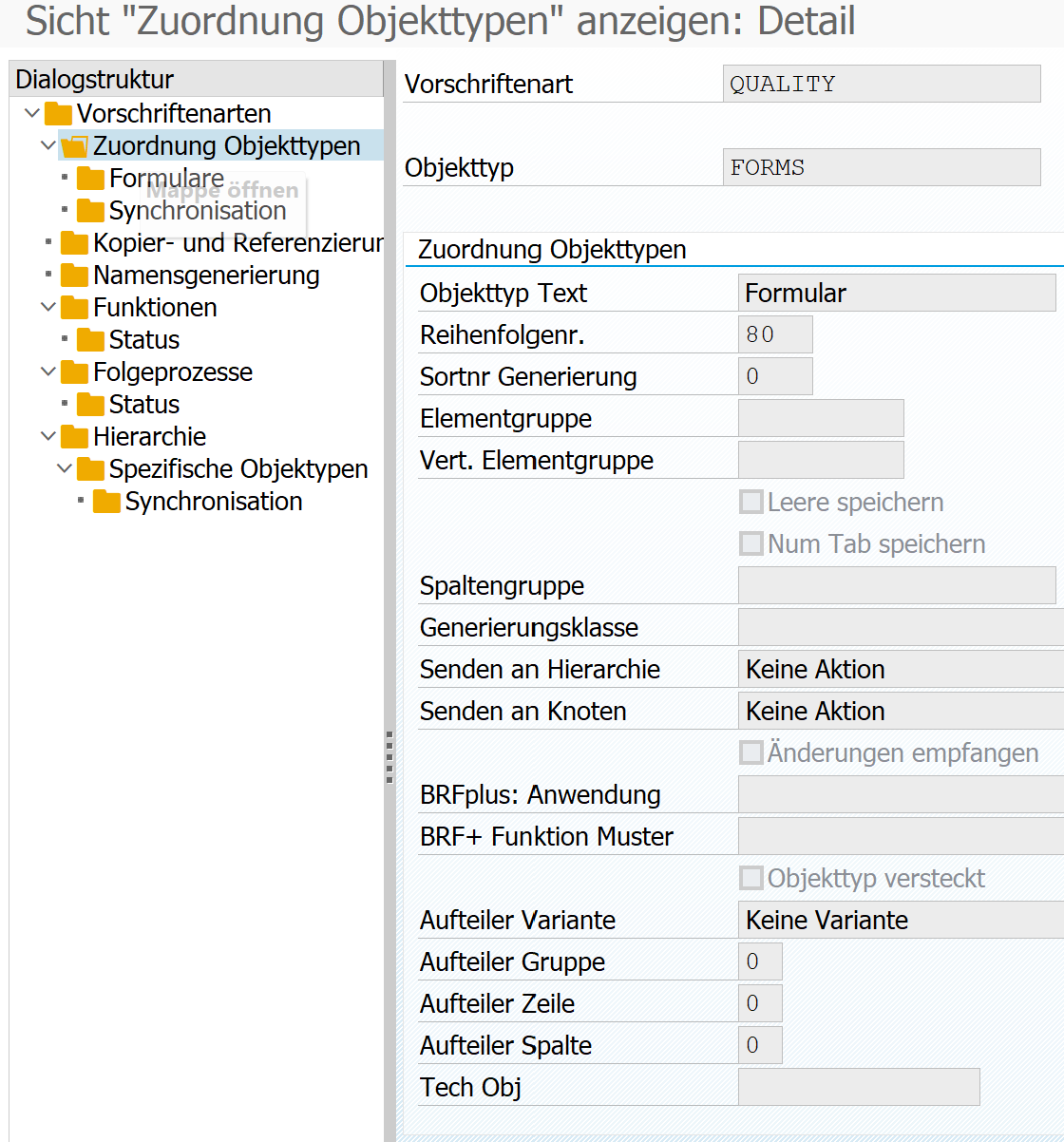The image size is (1064, 1142).
Task: Select the Hierarchie folder icon
Action: pyautogui.click(x=74, y=437)
